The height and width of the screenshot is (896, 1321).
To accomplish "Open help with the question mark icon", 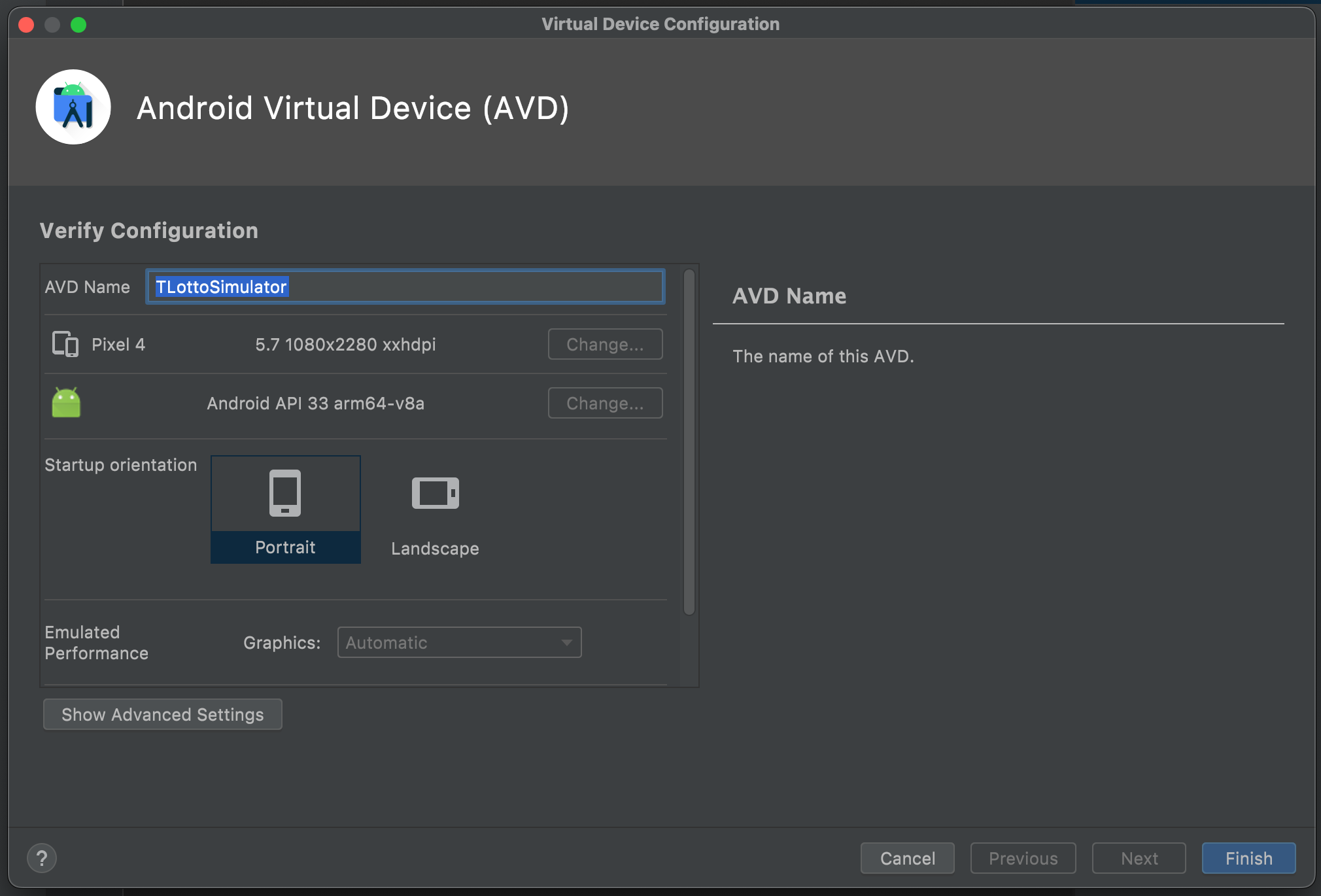I will click(42, 858).
